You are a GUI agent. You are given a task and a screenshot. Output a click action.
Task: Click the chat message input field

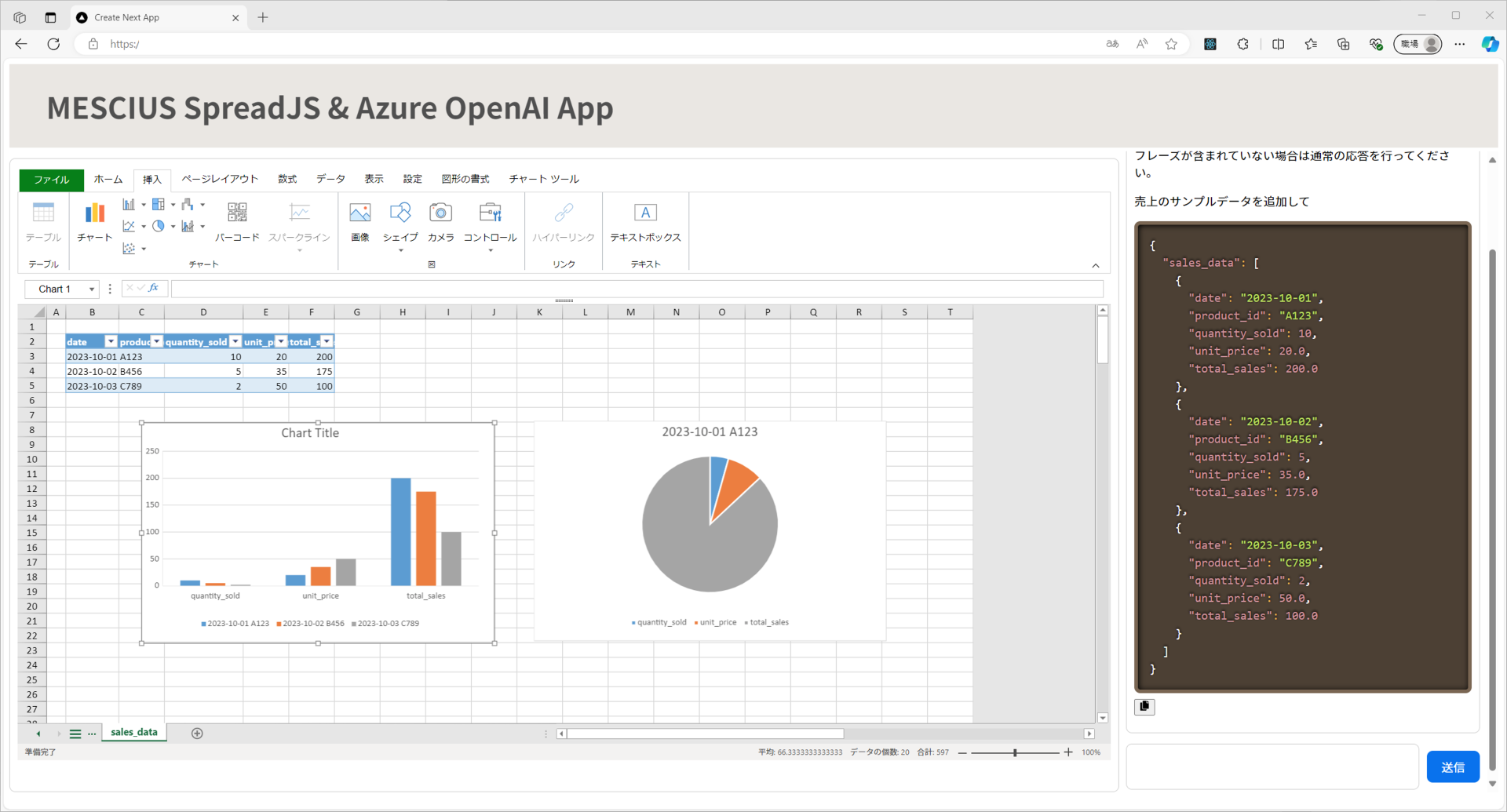(1272, 766)
